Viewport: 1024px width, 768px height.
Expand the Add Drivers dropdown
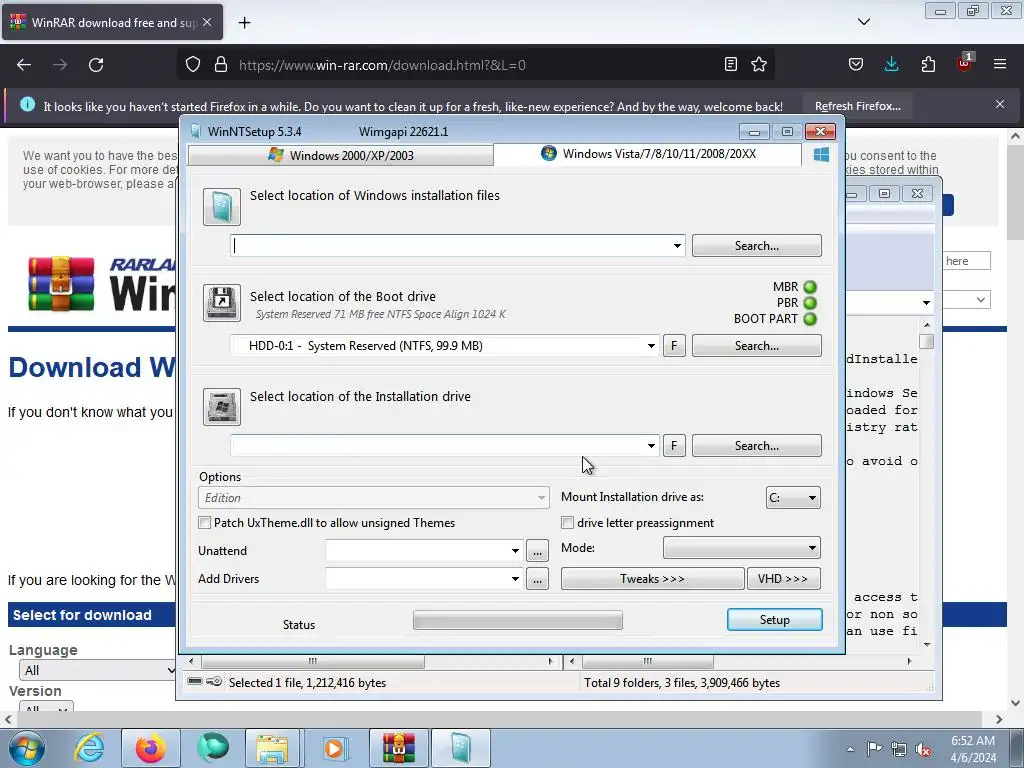click(x=515, y=579)
